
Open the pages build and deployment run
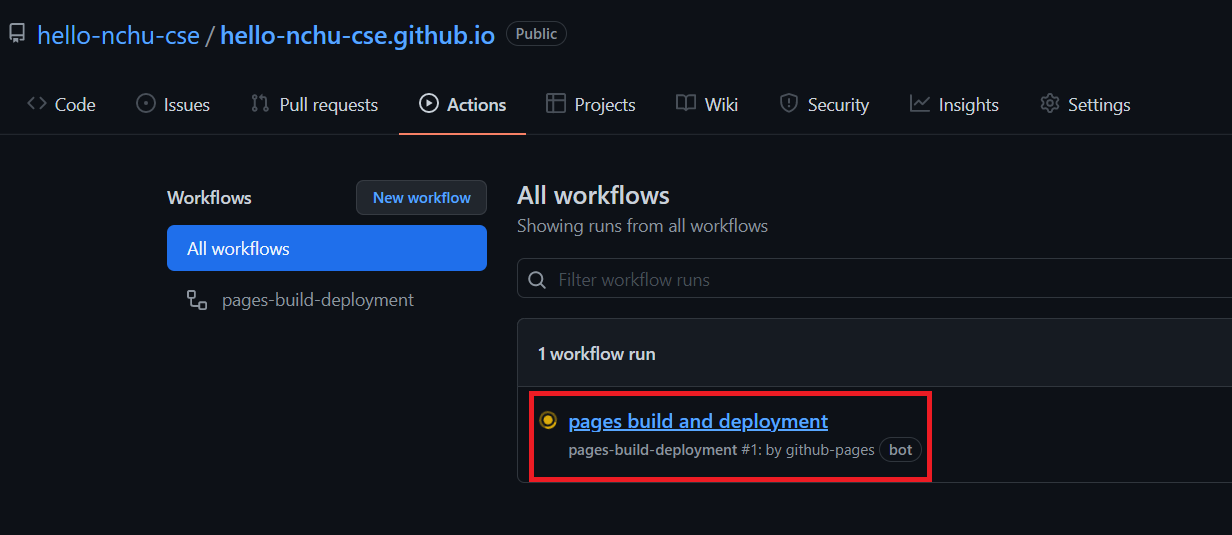(x=698, y=421)
